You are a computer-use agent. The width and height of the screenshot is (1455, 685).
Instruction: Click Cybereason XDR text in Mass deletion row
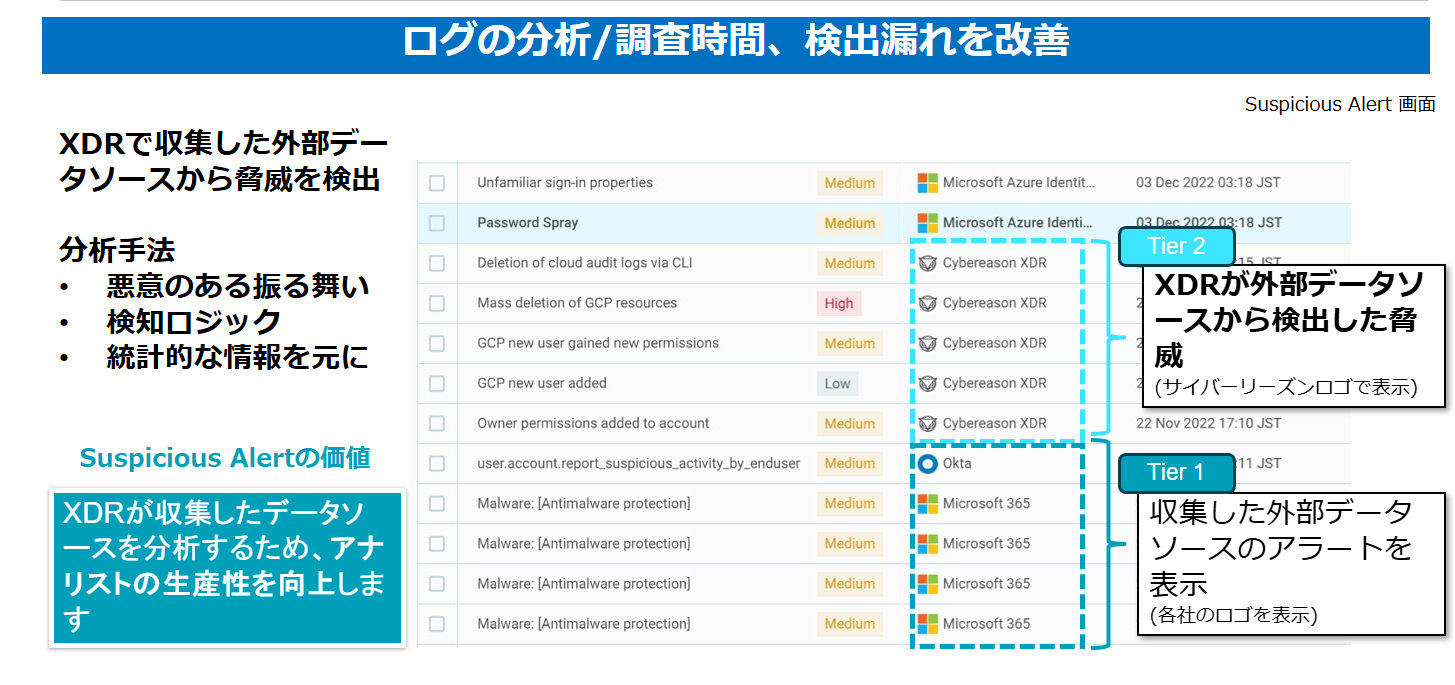pyautogui.click(x=995, y=303)
